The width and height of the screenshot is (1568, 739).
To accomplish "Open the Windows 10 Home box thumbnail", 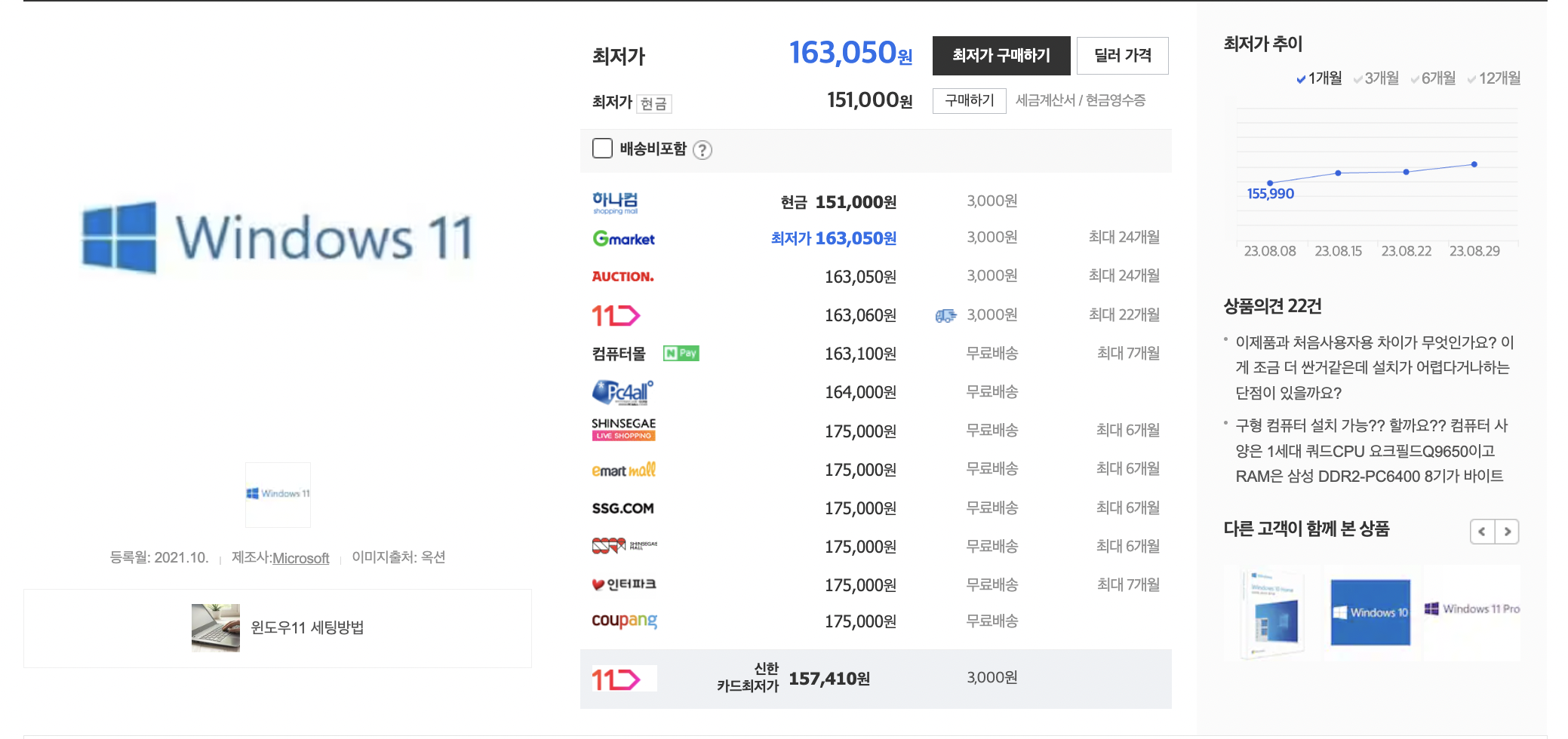I will point(1272,615).
